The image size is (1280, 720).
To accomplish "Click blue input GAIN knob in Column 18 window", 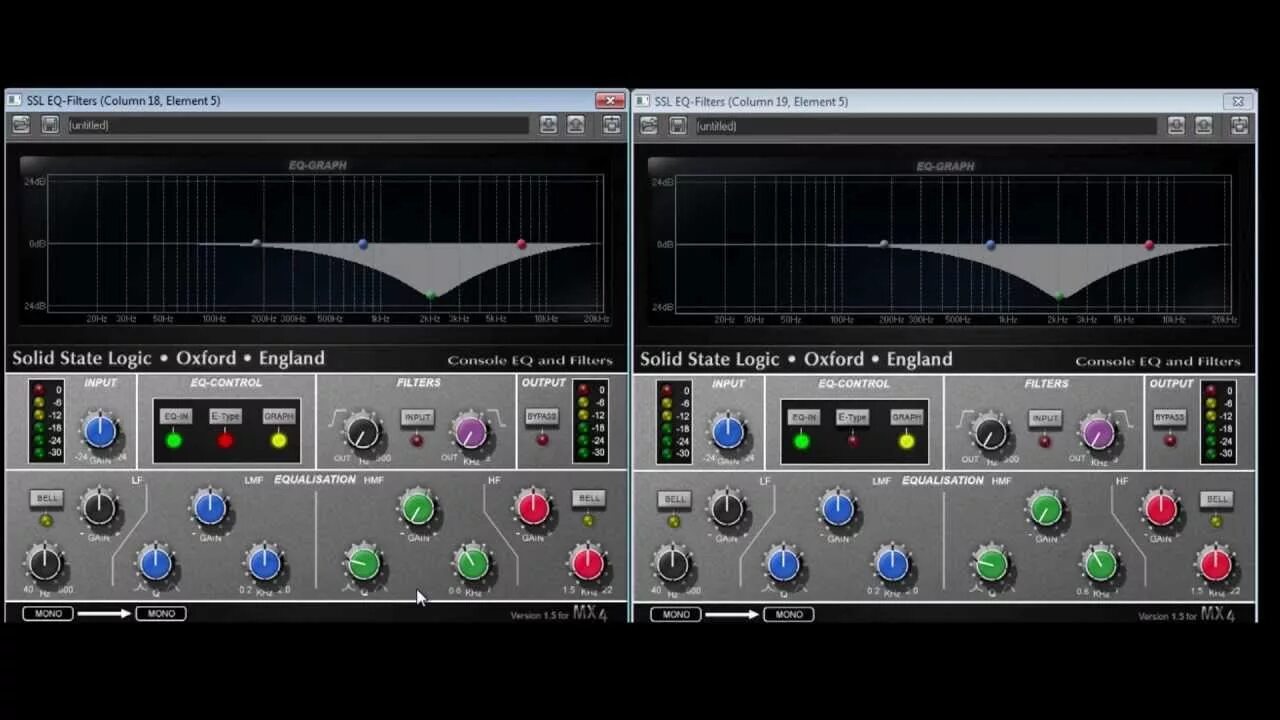I will [x=100, y=431].
